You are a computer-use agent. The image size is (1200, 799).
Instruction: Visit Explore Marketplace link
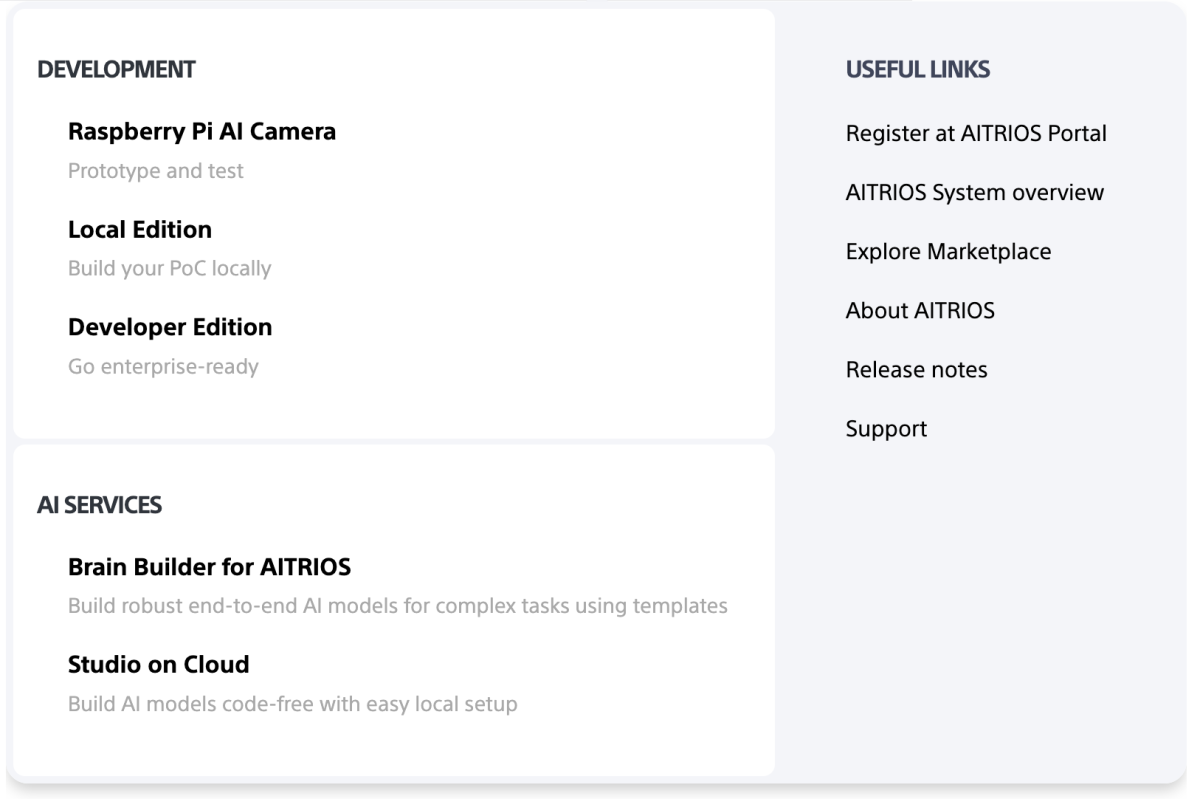click(948, 251)
